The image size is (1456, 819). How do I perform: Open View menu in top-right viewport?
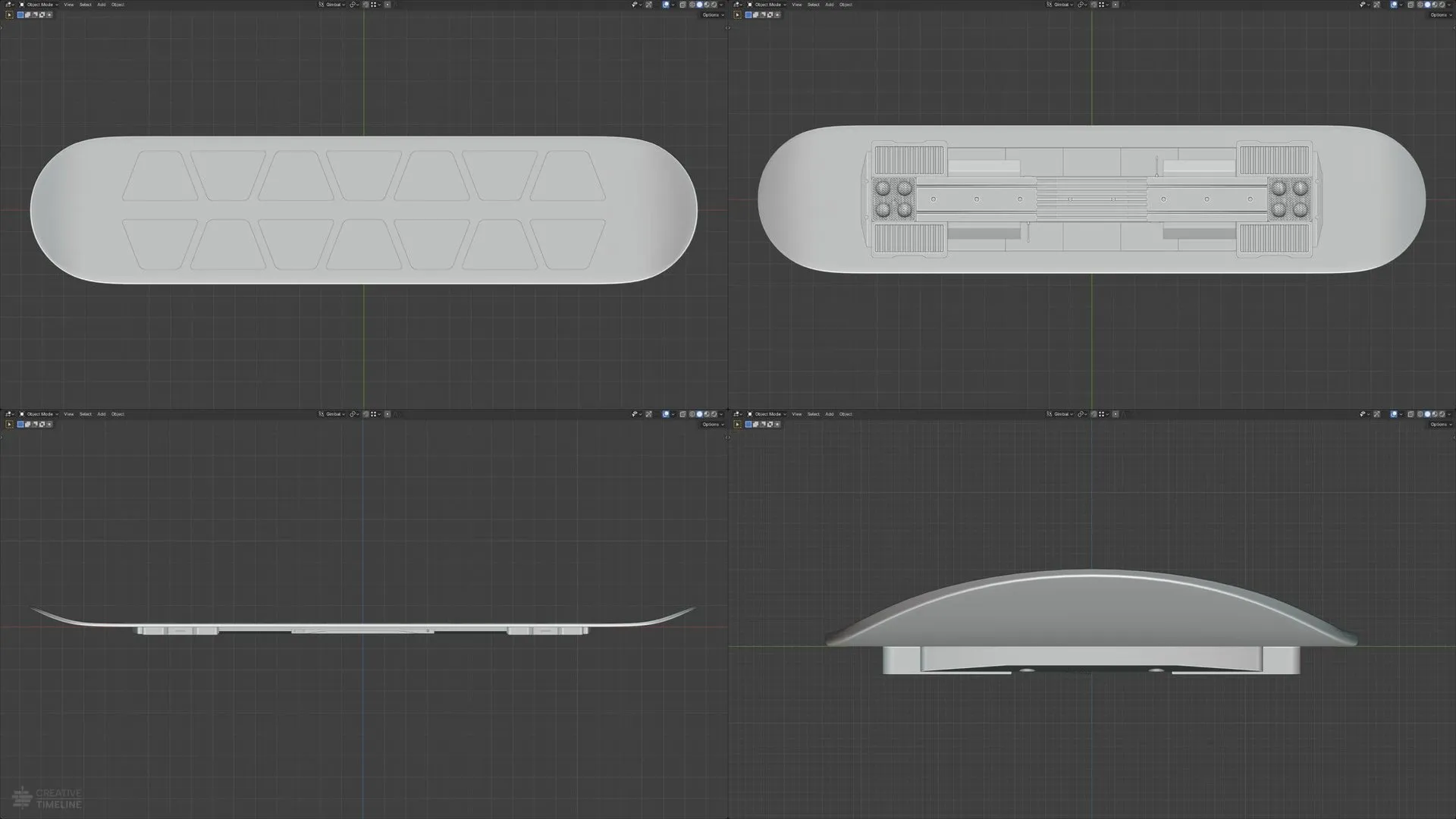tap(797, 5)
